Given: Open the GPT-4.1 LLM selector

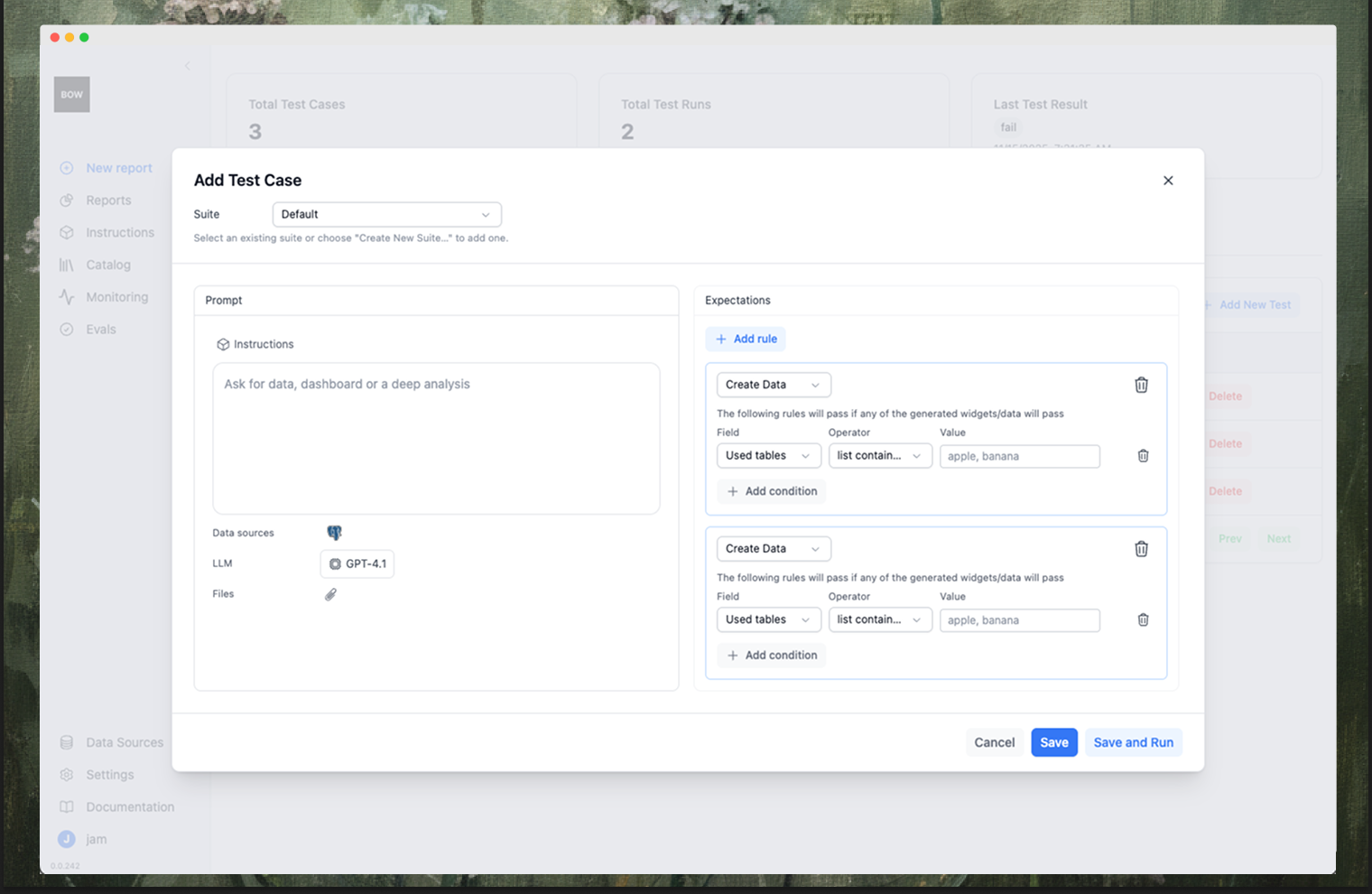Looking at the screenshot, I should (x=357, y=563).
